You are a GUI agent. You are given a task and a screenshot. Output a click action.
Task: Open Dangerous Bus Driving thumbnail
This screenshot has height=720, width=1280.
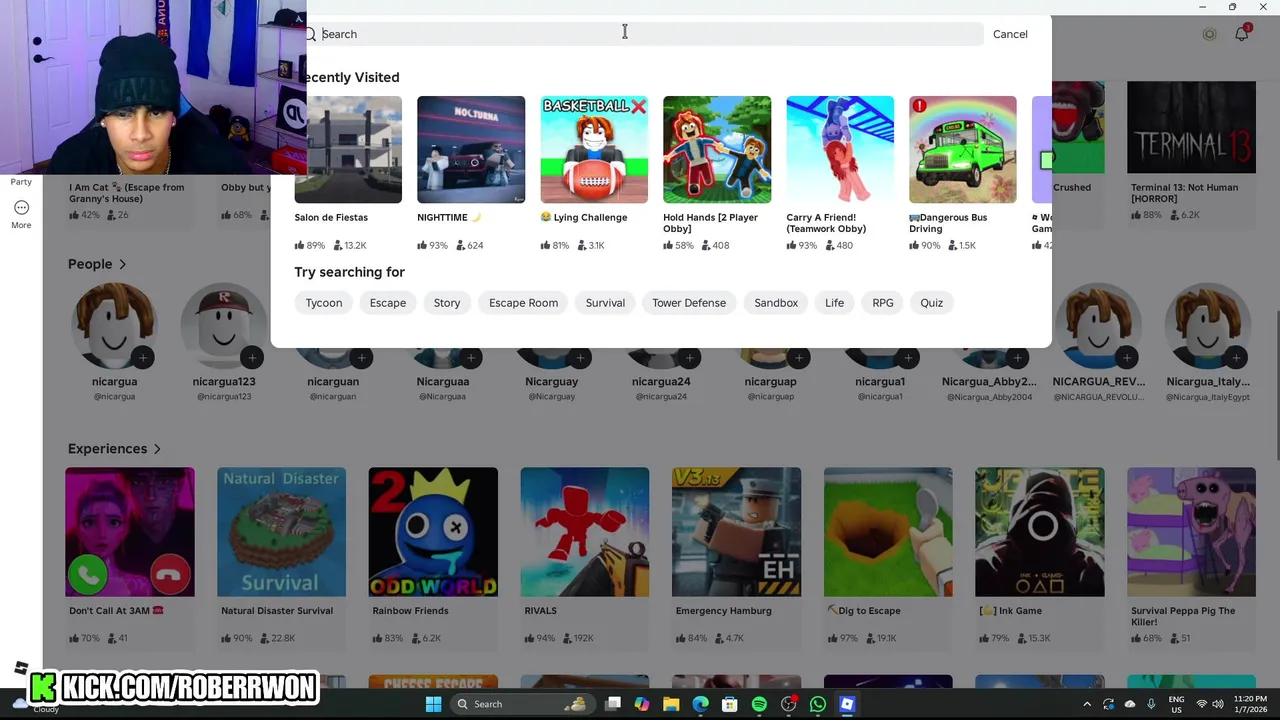(963, 149)
